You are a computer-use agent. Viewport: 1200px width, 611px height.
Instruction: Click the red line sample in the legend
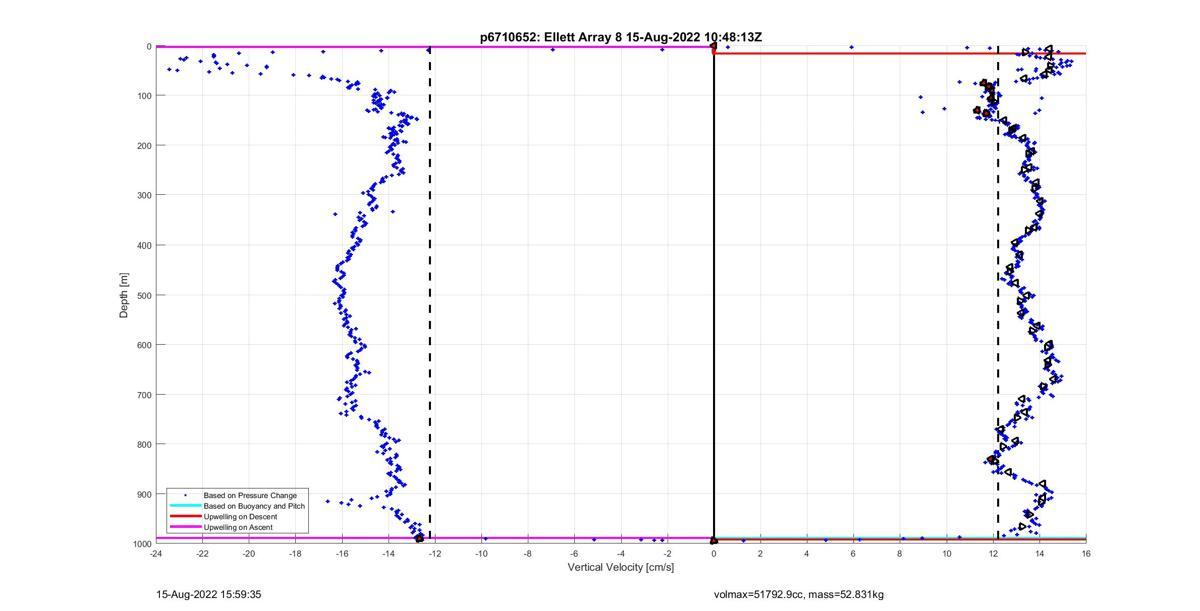pyautogui.click(x=185, y=517)
